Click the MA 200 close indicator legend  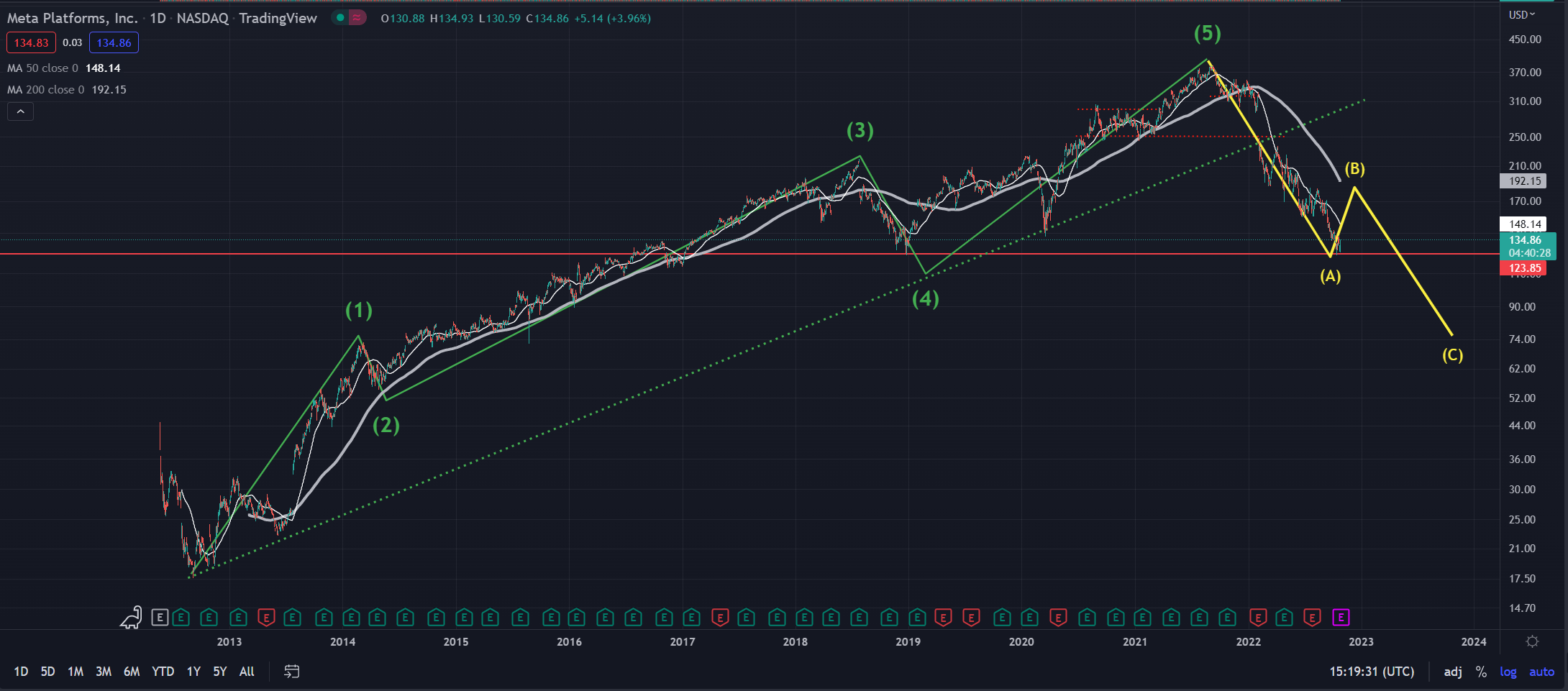pyautogui.click(x=67, y=90)
